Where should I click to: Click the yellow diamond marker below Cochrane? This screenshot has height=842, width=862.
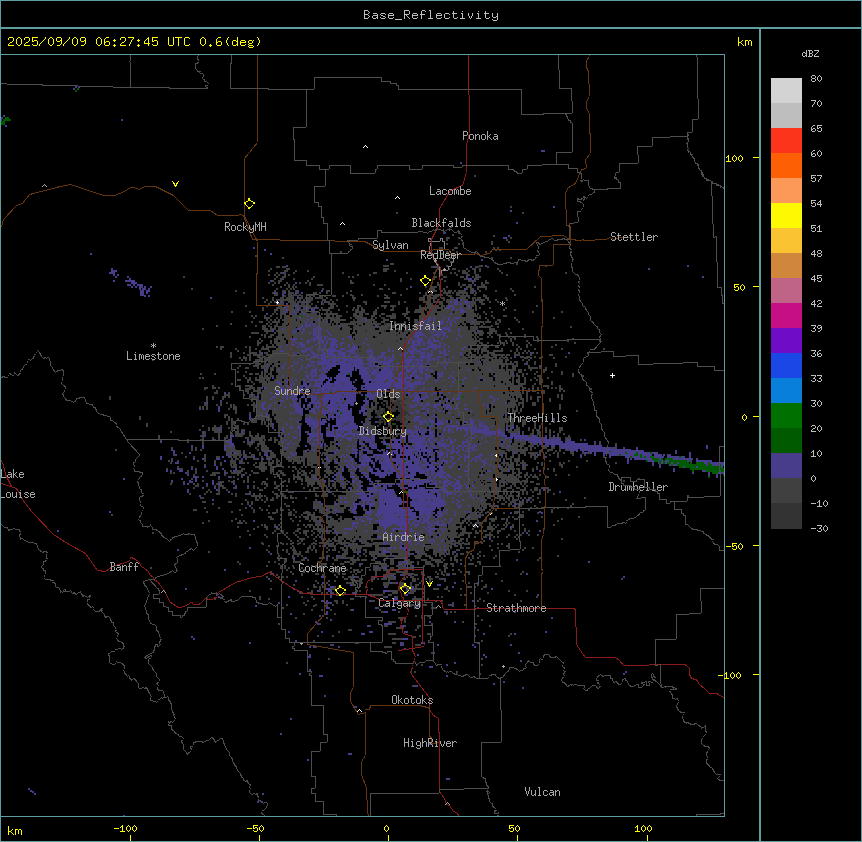tap(340, 591)
